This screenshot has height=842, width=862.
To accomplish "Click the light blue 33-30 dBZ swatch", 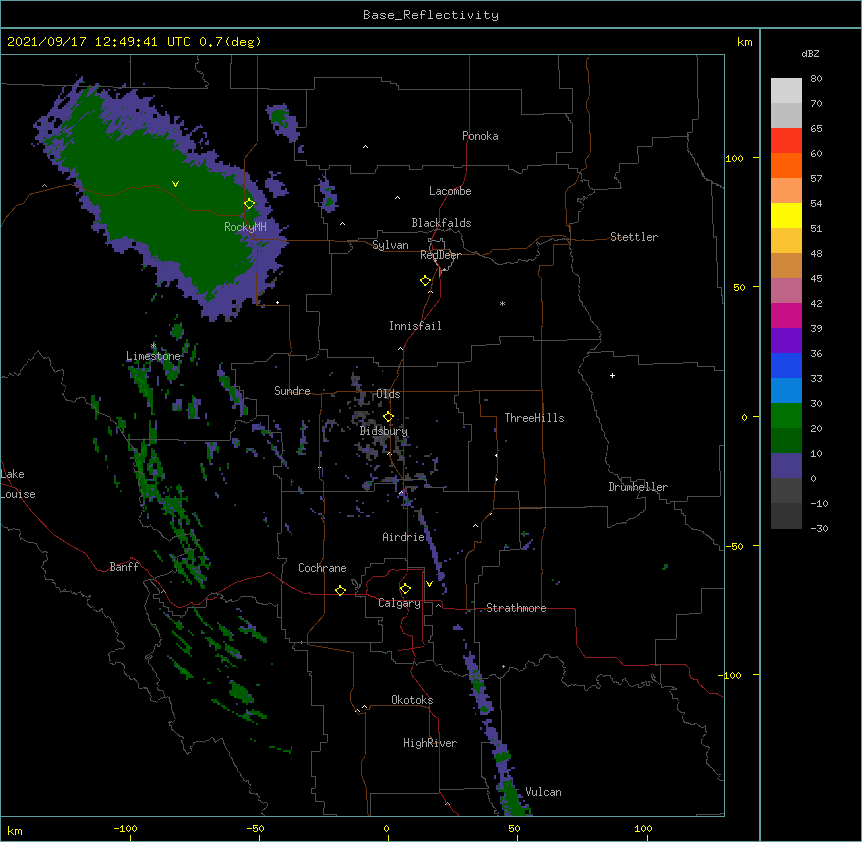I will pyautogui.click(x=786, y=391).
